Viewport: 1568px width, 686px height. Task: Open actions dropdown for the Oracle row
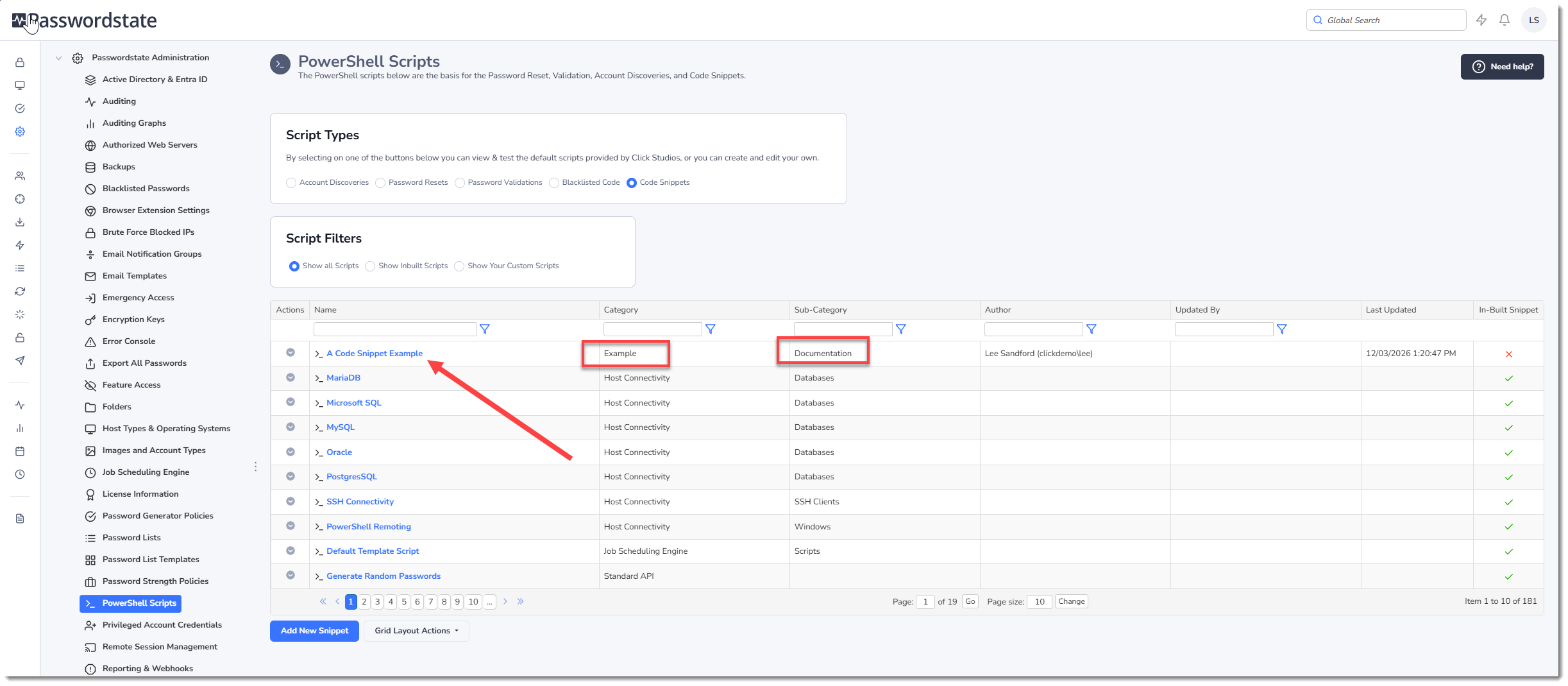(291, 452)
